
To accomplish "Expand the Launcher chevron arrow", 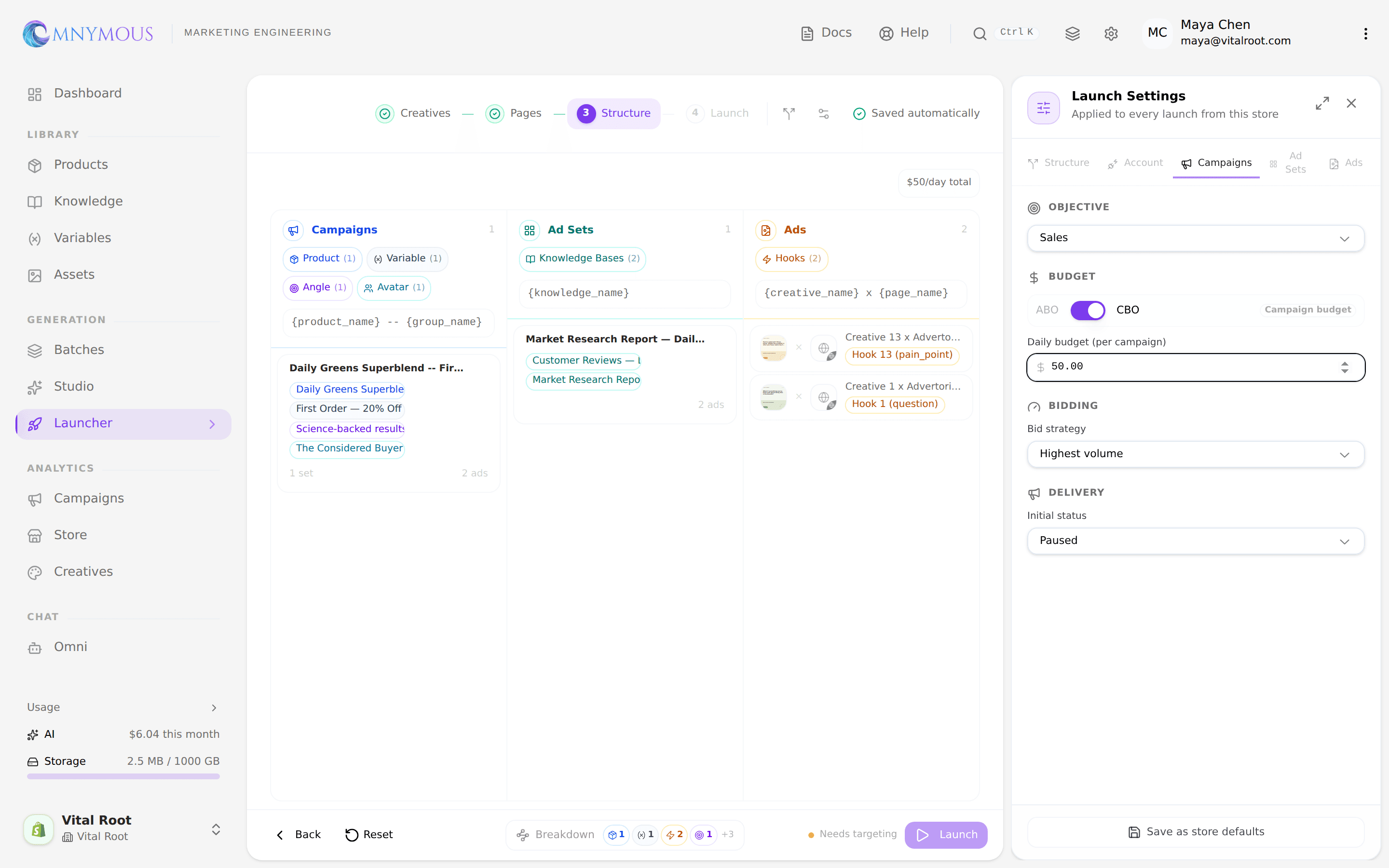I will coord(212,424).
